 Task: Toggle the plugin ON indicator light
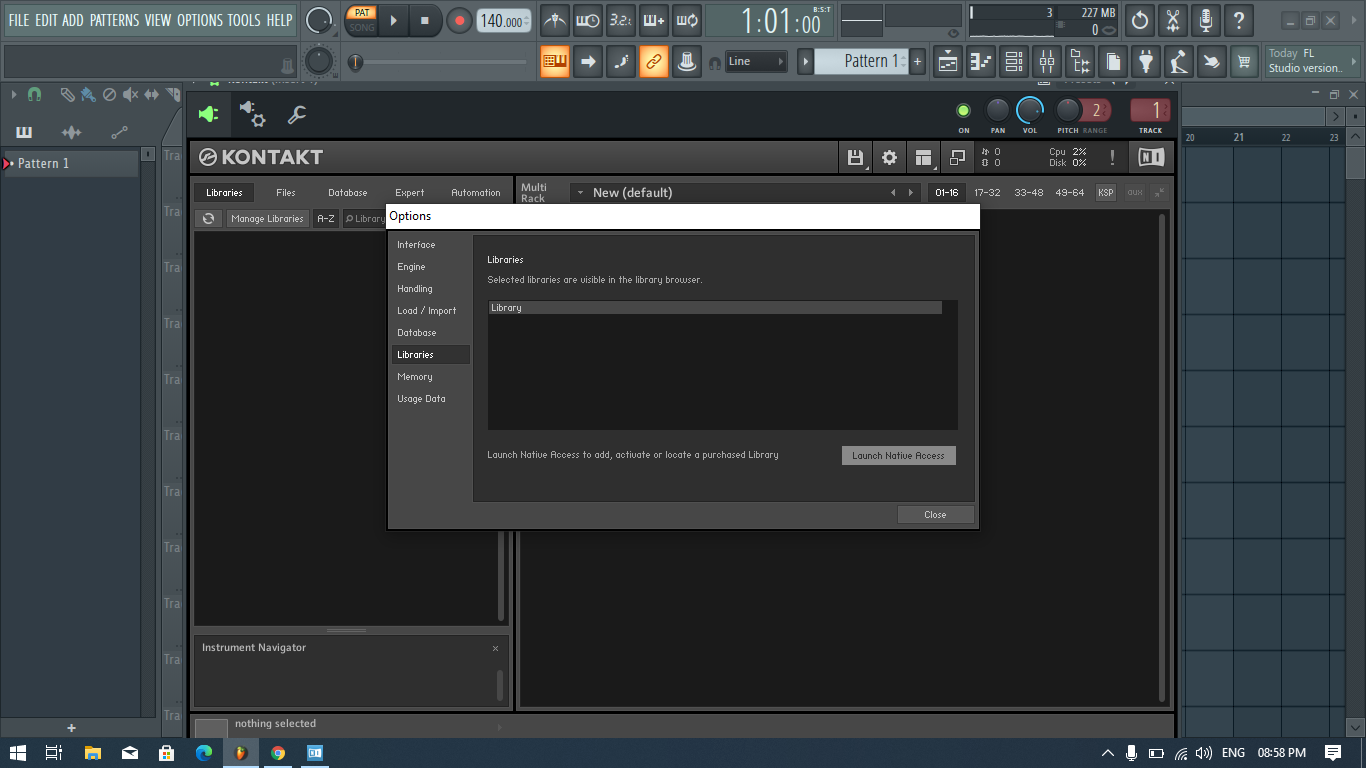[x=964, y=111]
